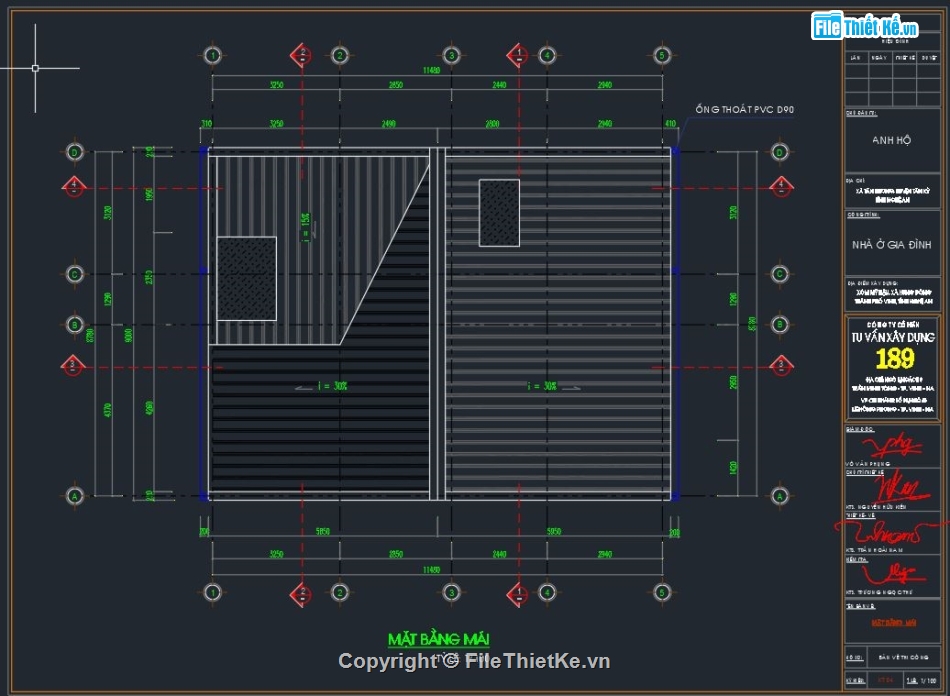Pick grid bubble D right of the plan

[780, 152]
